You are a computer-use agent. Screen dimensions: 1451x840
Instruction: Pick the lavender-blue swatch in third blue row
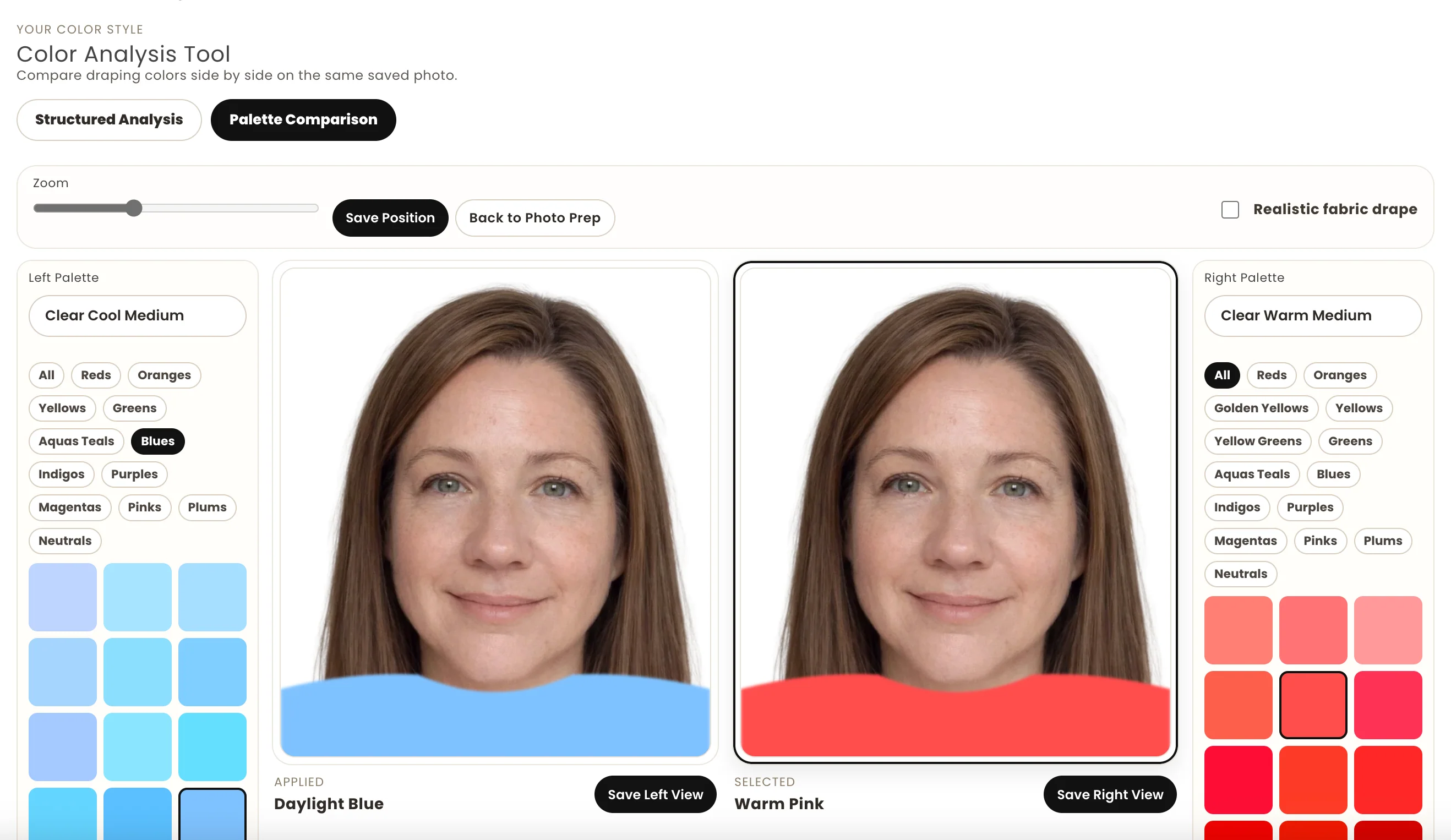[62, 747]
